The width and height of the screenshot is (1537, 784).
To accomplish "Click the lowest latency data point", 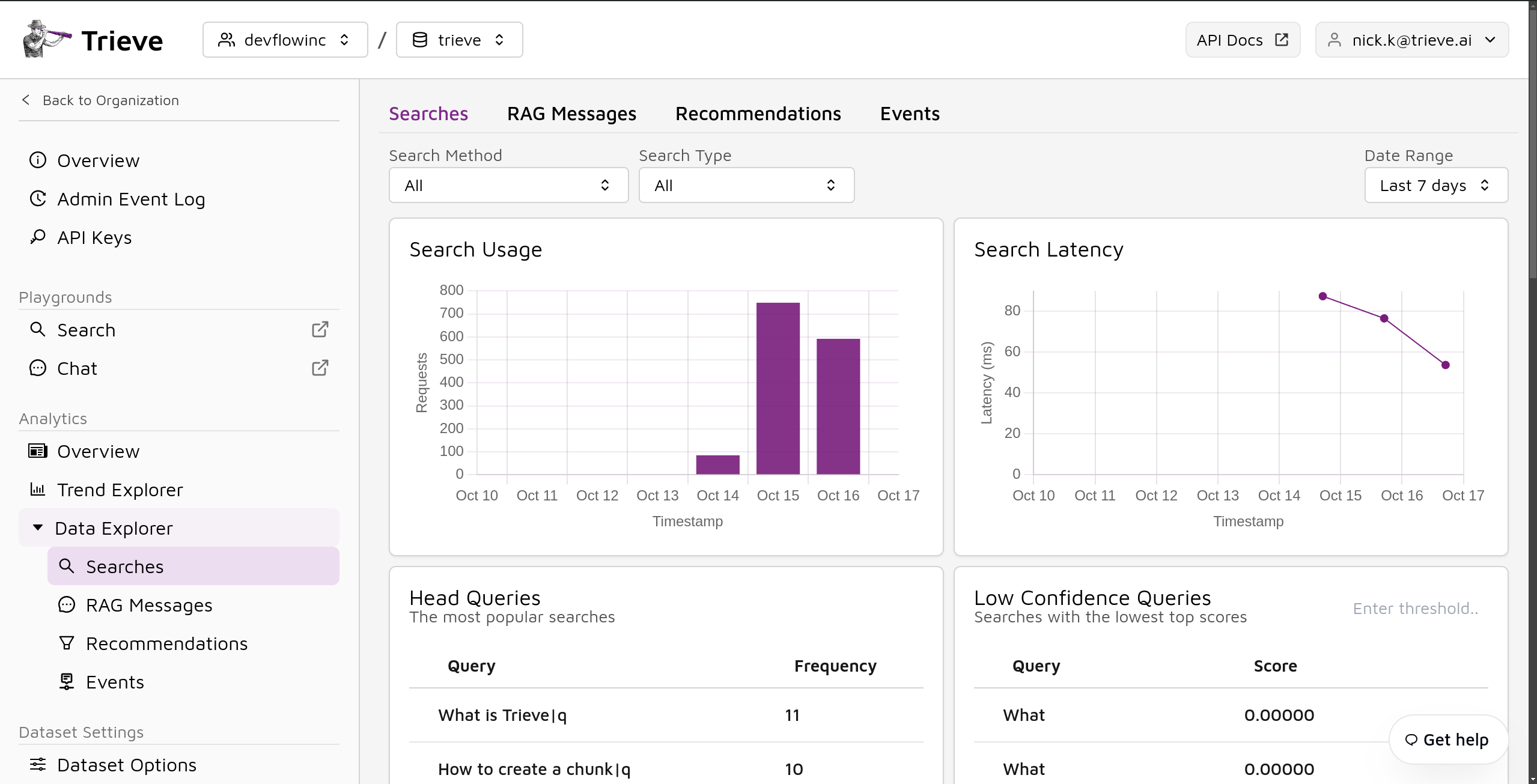I will pyautogui.click(x=1446, y=365).
